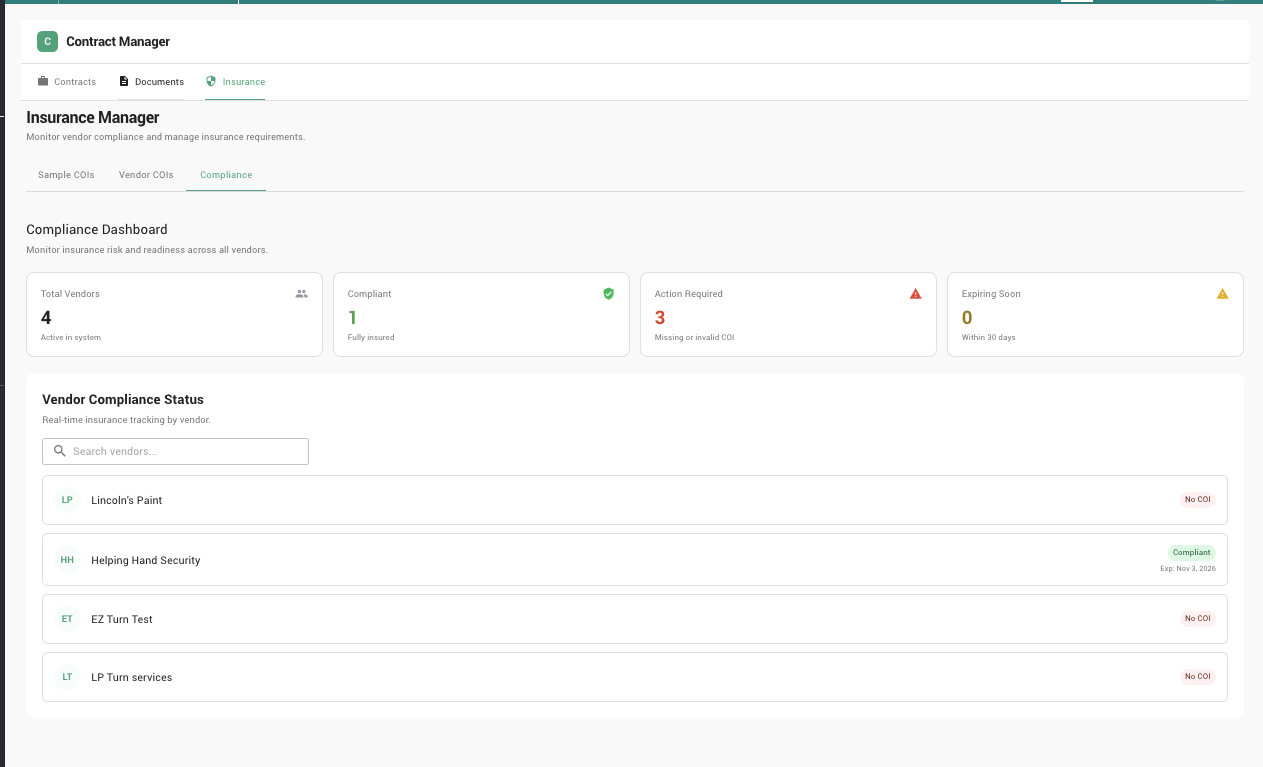Click the Within 30 days caption
1263x767 pixels.
pyautogui.click(x=988, y=338)
